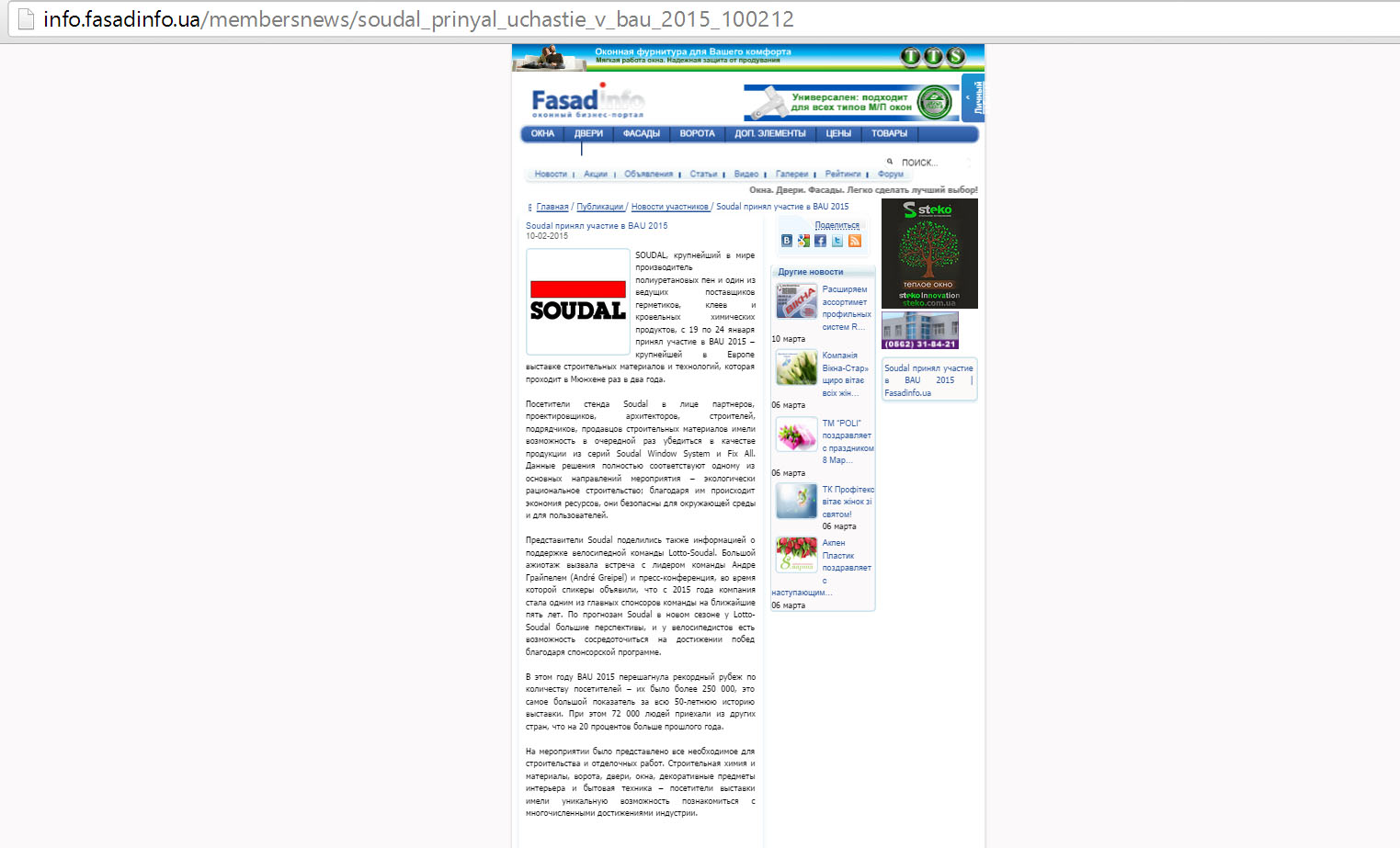The image size is (1400, 848).
Task: Open the ЦЕНЫ menu
Action: click(x=838, y=134)
